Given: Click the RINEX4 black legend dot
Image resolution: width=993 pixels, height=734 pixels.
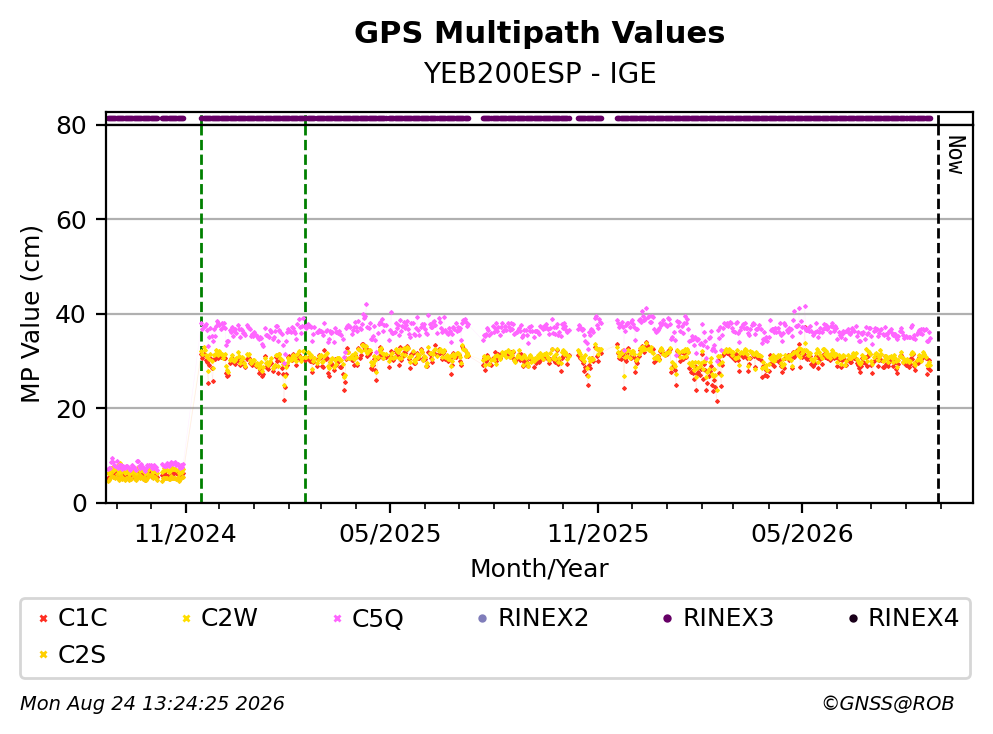Looking at the screenshot, I should point(853,618).
